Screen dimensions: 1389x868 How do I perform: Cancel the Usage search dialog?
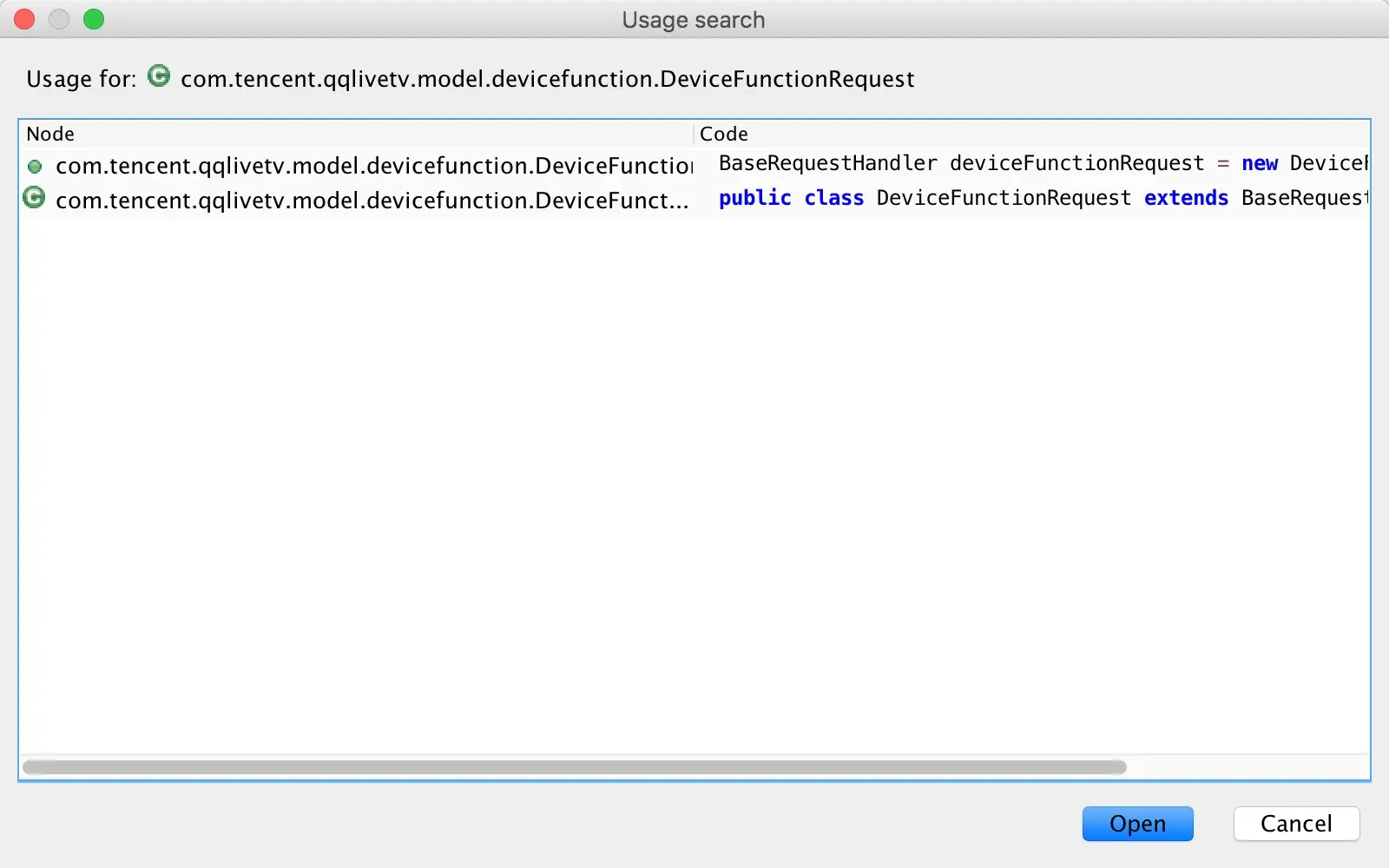(x=1296, y=823)
